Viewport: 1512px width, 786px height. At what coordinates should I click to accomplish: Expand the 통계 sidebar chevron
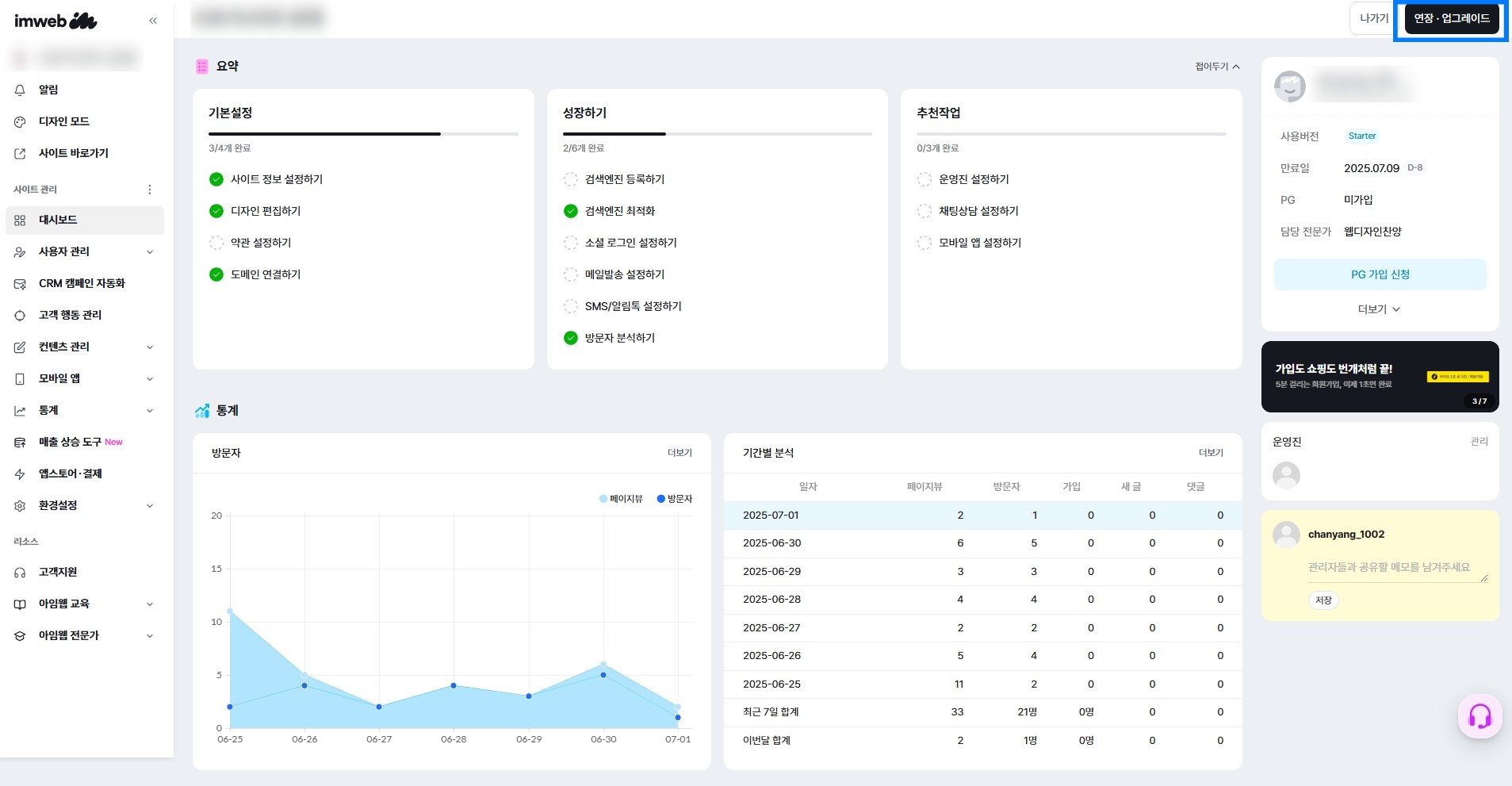click(x=150, y=411)
